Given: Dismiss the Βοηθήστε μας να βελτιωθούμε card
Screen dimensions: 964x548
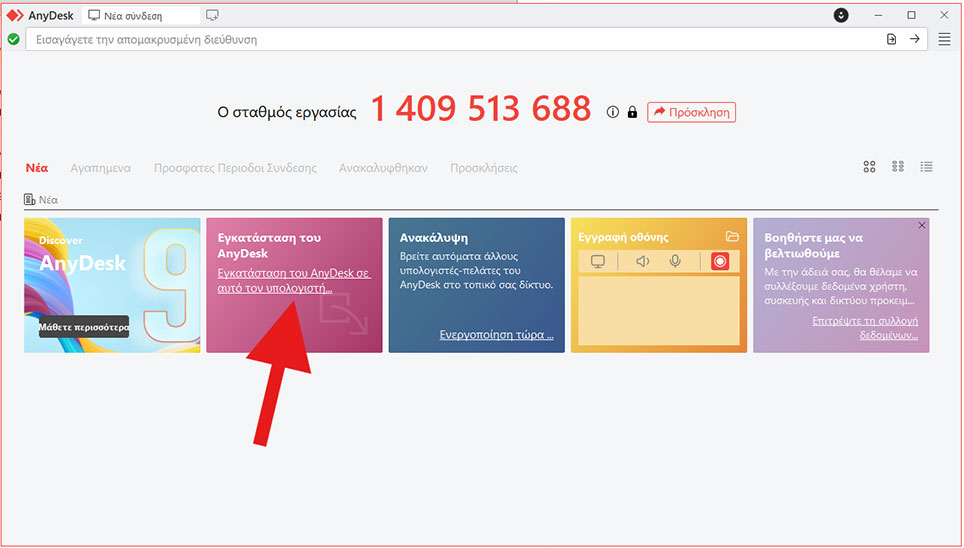Looking at the screenshot, I should [921, 226].
